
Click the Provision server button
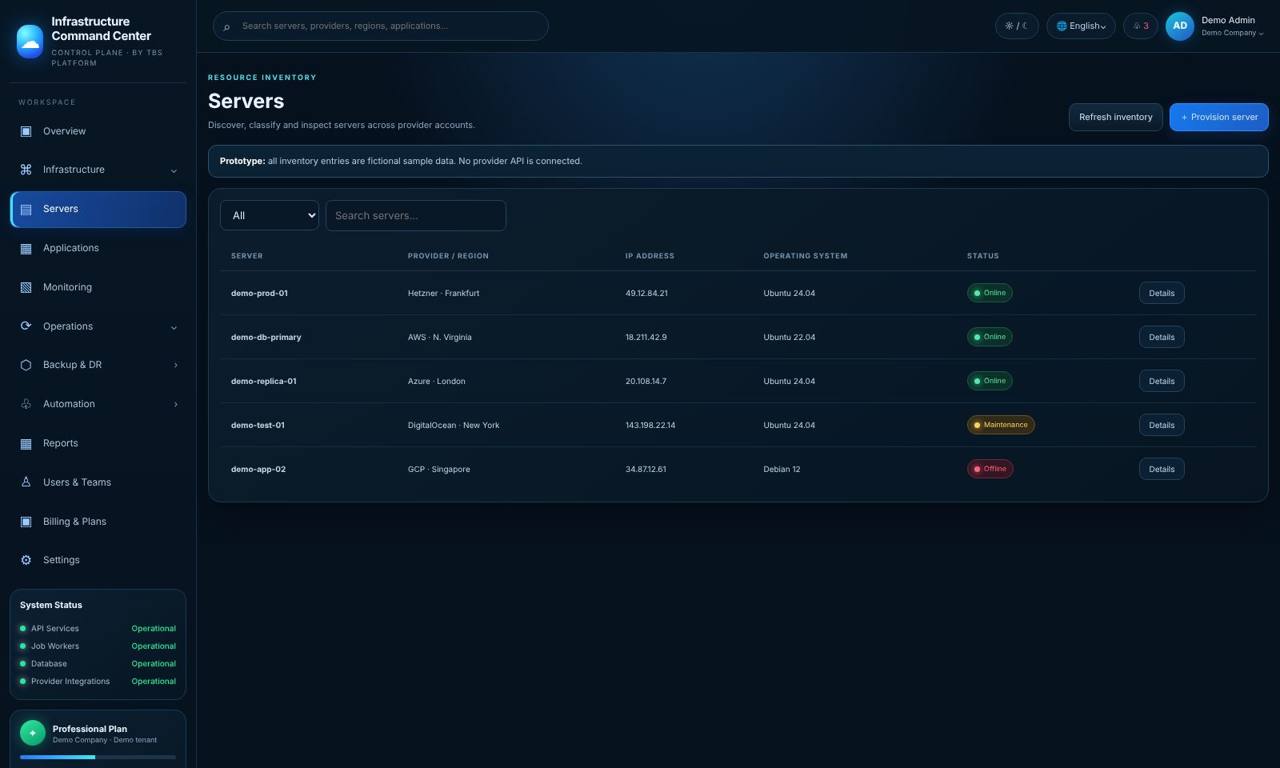coord(1219,117)
